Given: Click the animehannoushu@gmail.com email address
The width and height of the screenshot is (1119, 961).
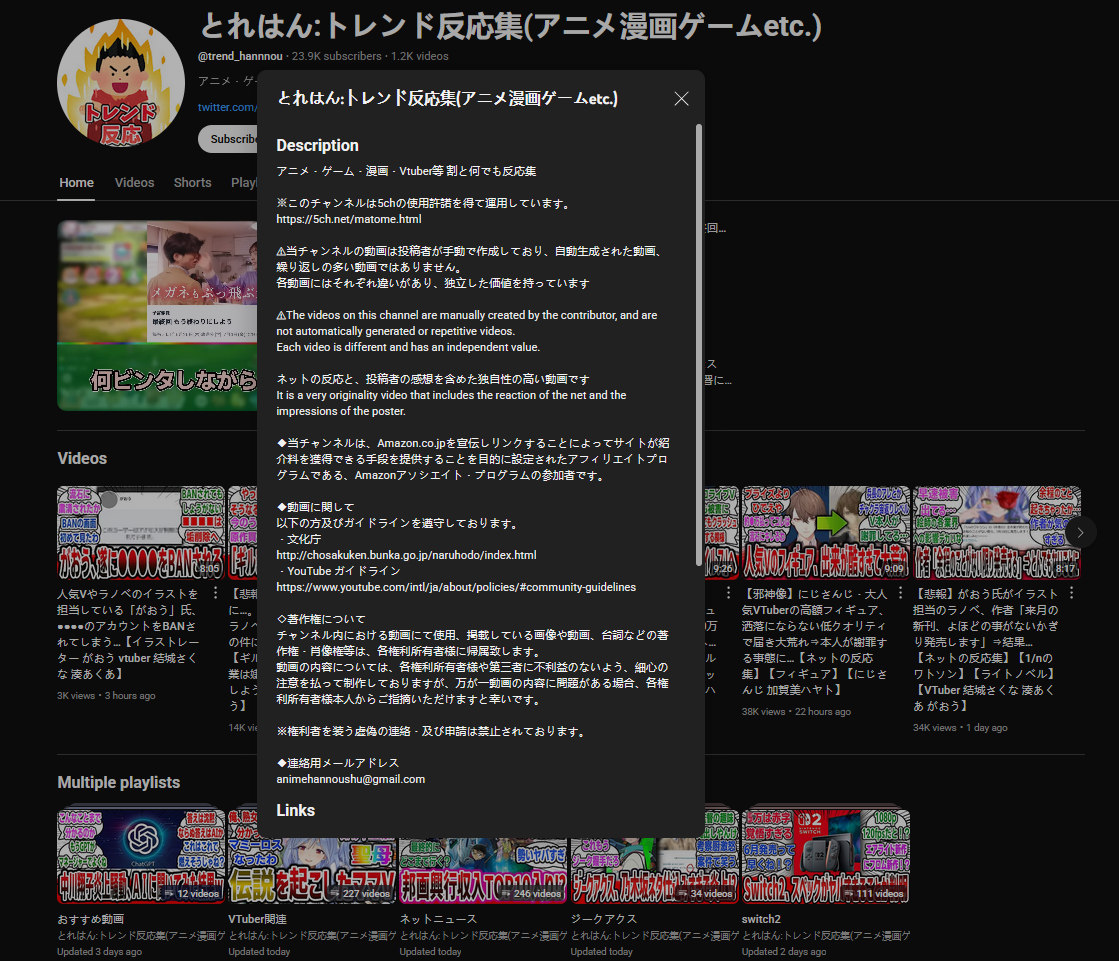Looking at the screenshot, I should click(x=350, y=779).
